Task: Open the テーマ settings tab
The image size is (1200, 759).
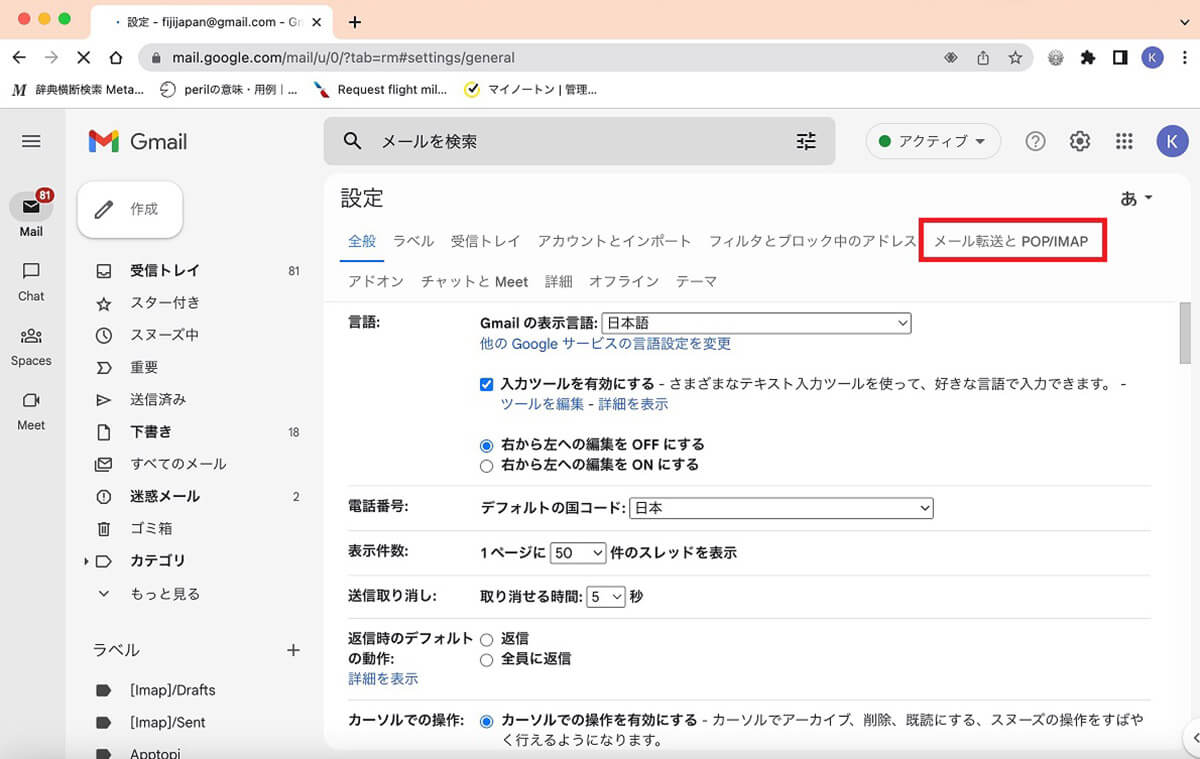Action: (696, 282)
